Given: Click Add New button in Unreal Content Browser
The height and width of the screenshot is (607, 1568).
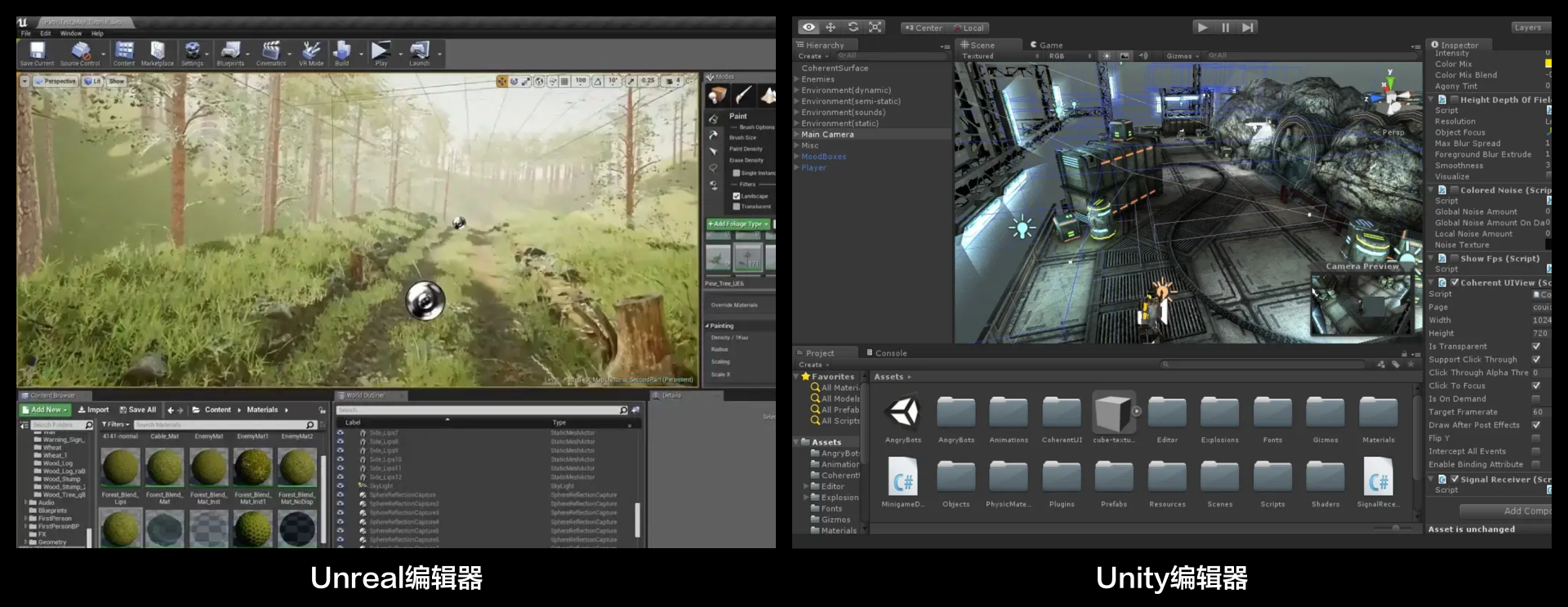Looking at the screenshot, I should click(46, 410).
